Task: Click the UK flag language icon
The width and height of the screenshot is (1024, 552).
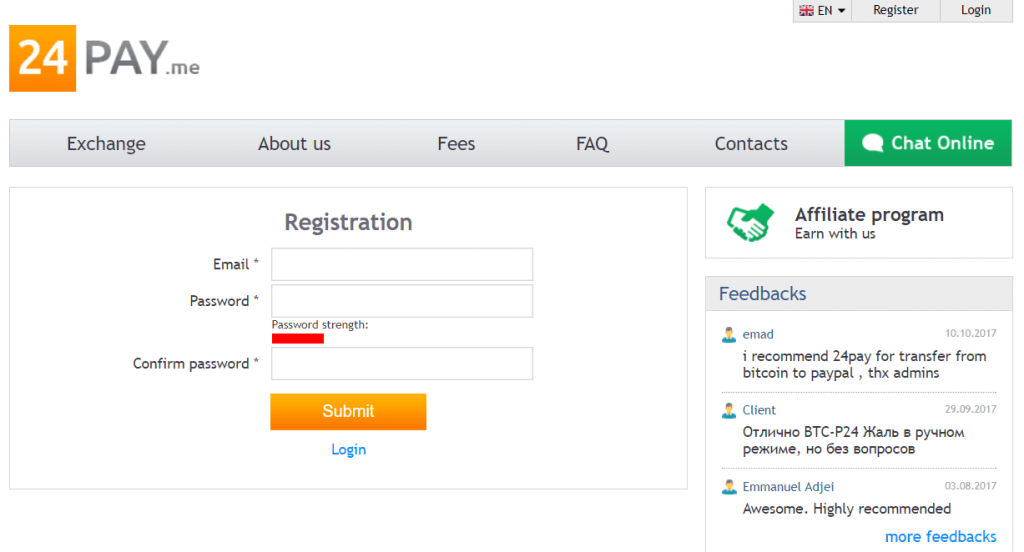Action: point(807,10)
